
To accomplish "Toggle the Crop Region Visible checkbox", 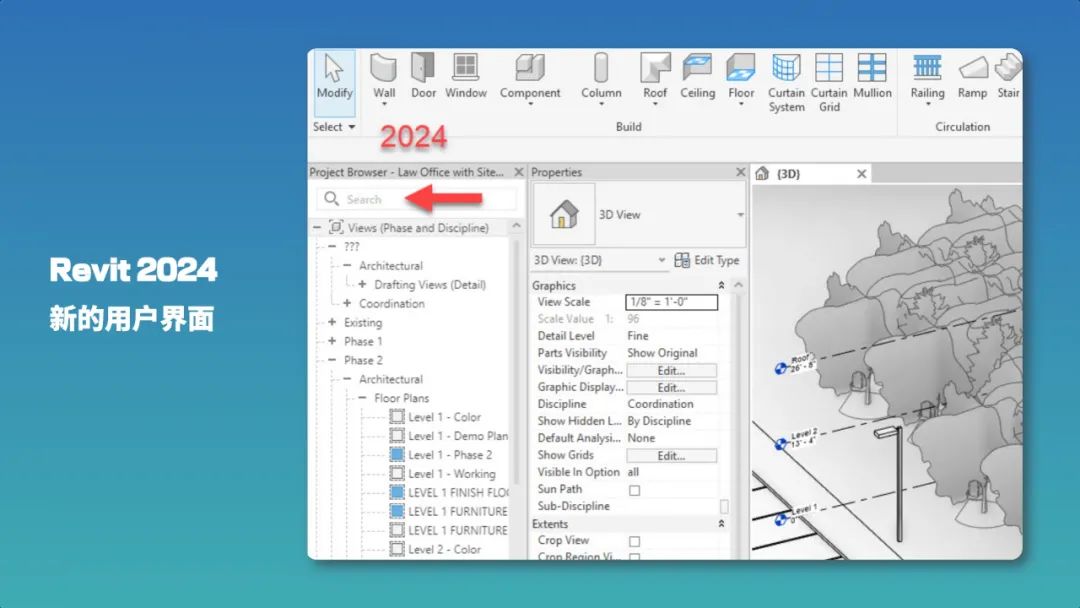I will tap(635, 556).
